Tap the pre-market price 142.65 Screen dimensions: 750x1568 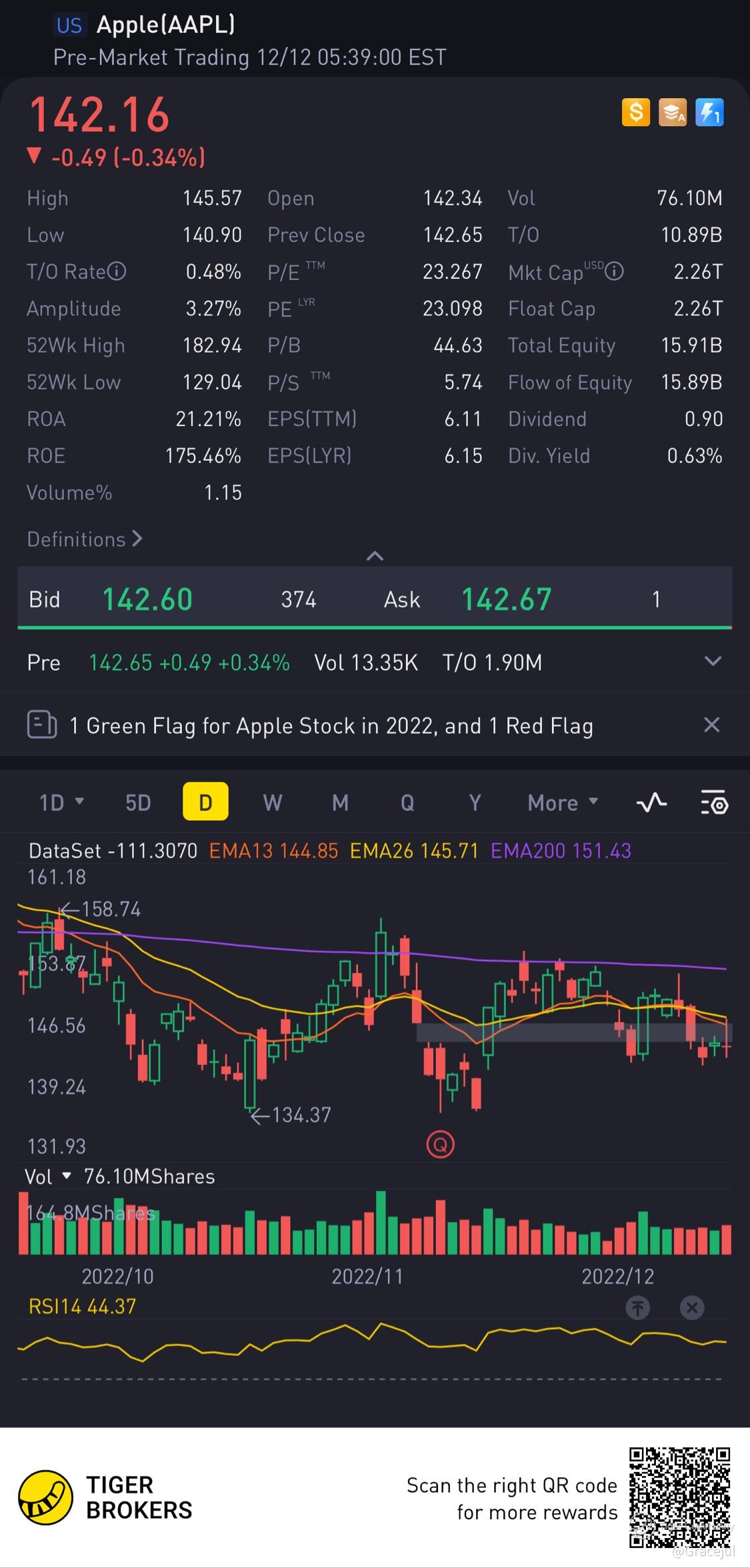click(120, 662)
